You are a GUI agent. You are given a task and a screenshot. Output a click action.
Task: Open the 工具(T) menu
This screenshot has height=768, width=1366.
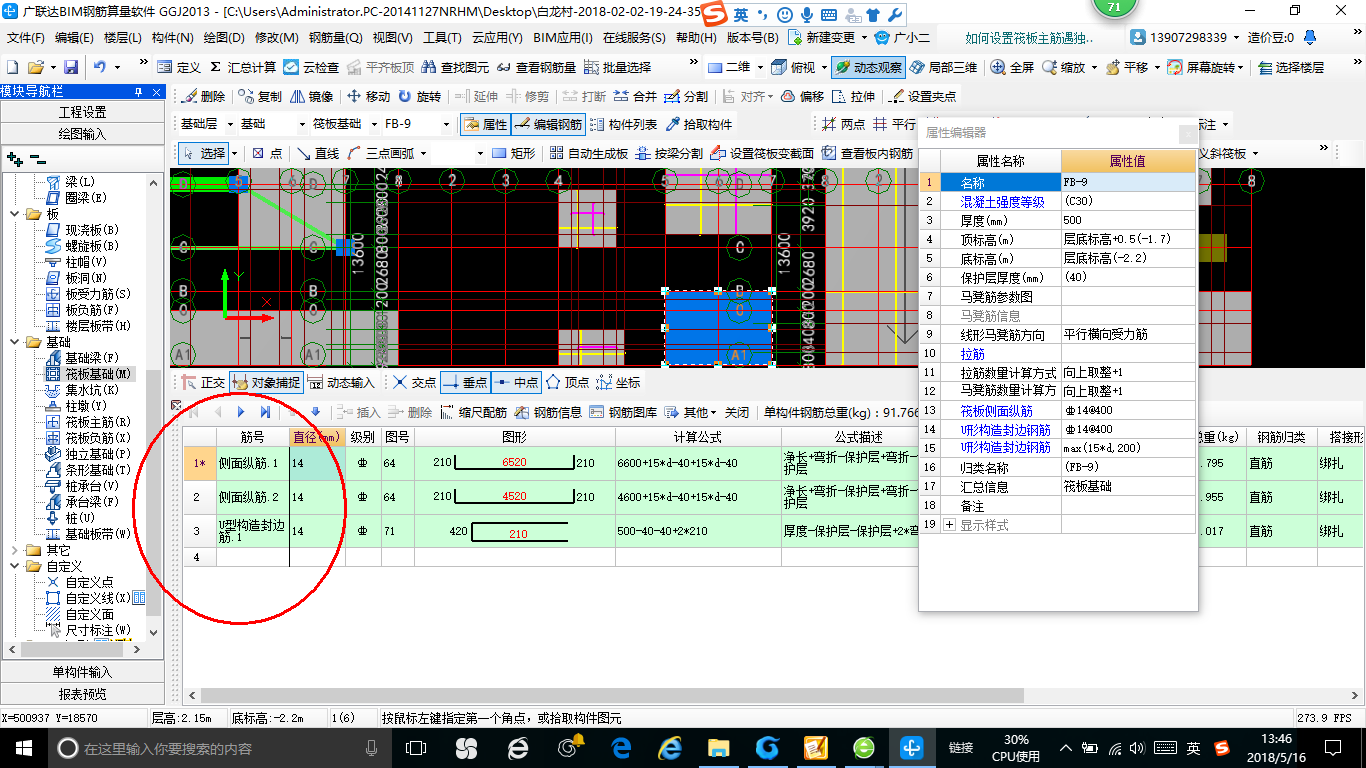click(x=442, y=37)
